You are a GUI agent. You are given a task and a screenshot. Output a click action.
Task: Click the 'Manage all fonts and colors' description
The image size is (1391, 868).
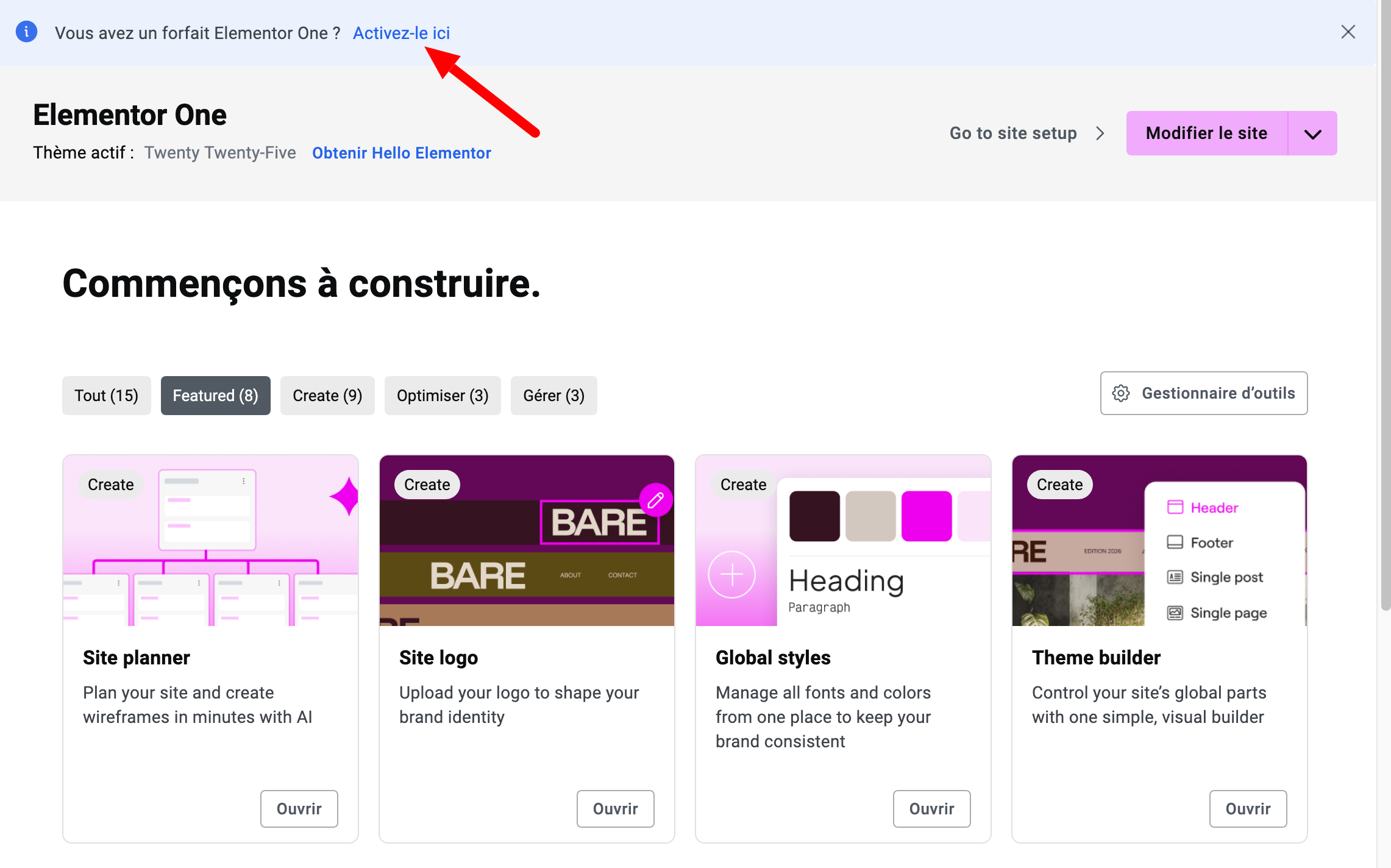point(824,717)
